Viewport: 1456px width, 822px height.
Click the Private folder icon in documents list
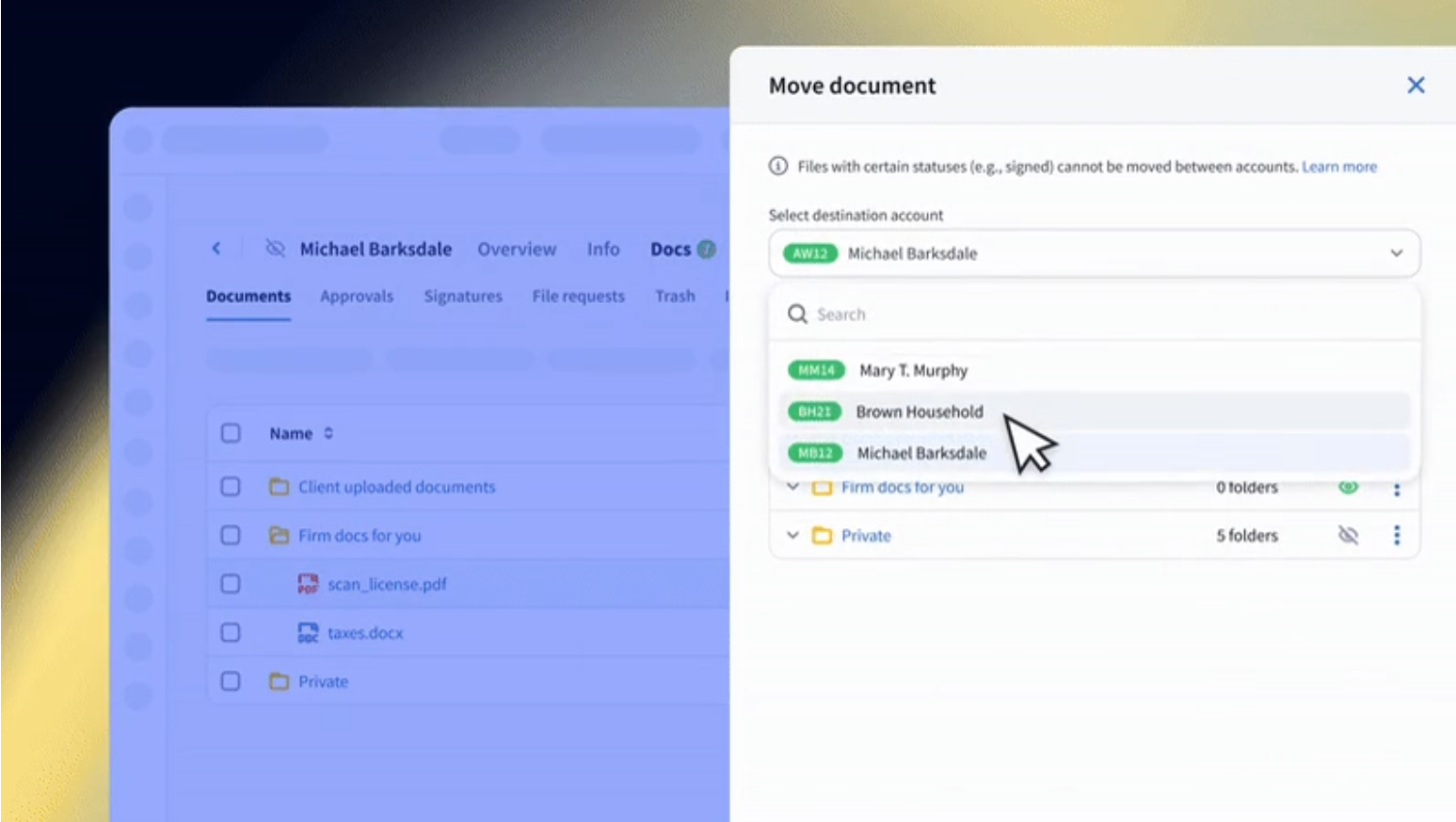pyautogui.click(x=279, y=682)
